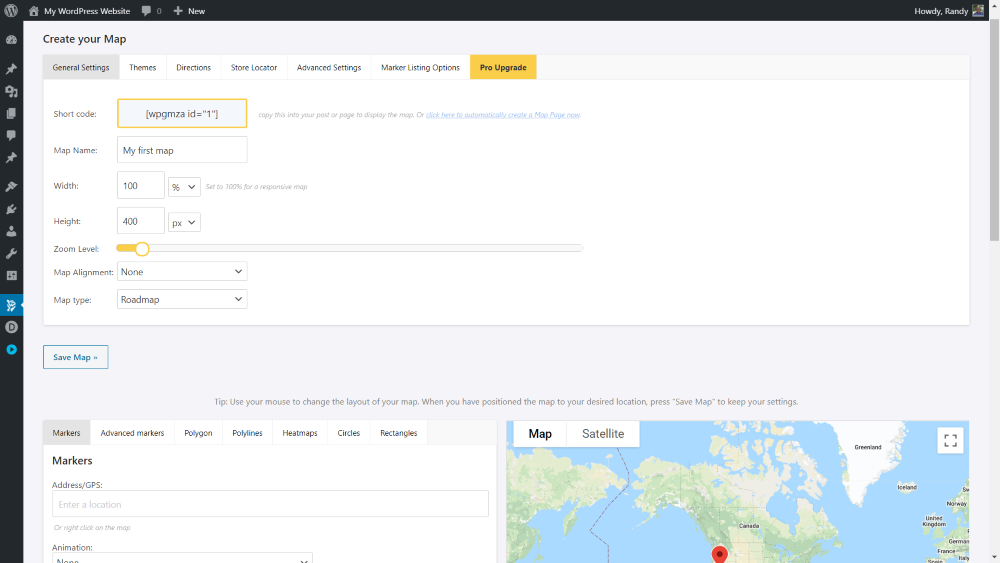
Task: Open Dashboard from sidebar gauge icon
Action: (x=11, y=40)
